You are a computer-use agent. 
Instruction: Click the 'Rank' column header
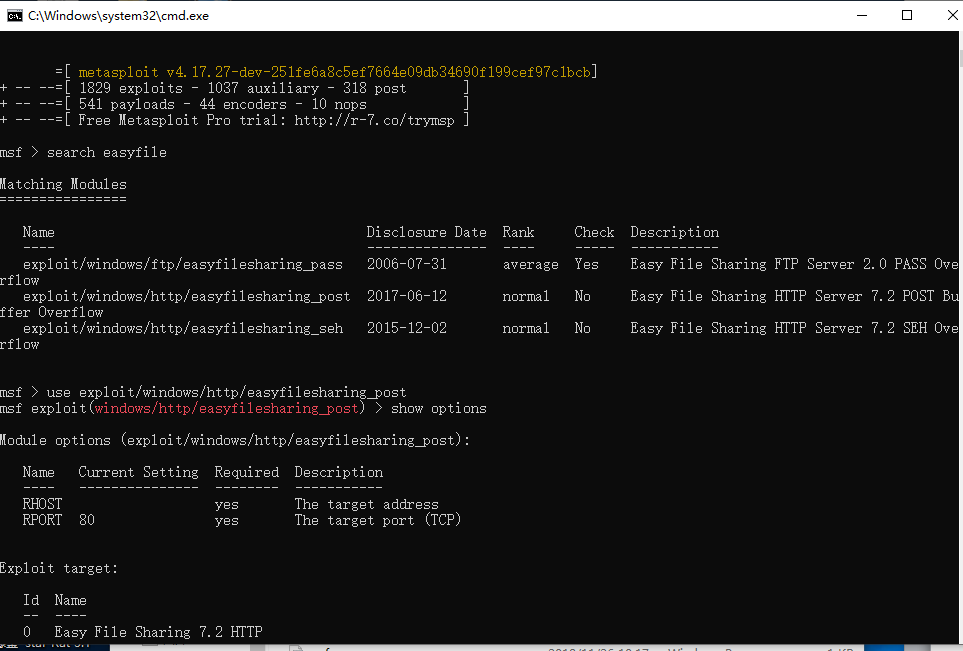(x=518, y=232)
